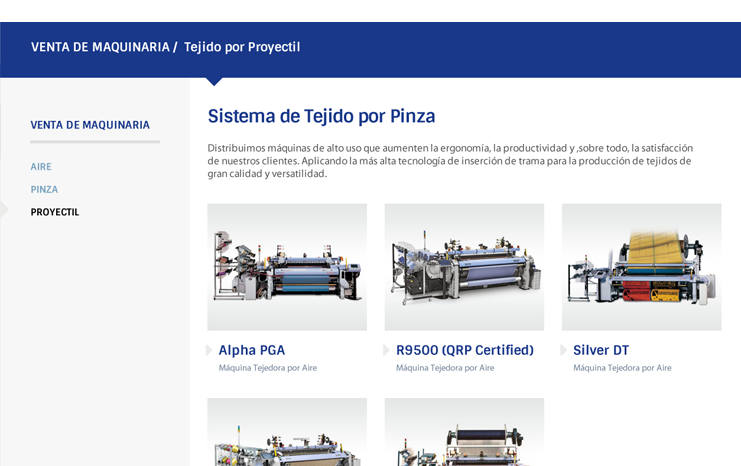741x466 pixels.
Task: Follow the Silver DT title link
Action: (601, 350)
